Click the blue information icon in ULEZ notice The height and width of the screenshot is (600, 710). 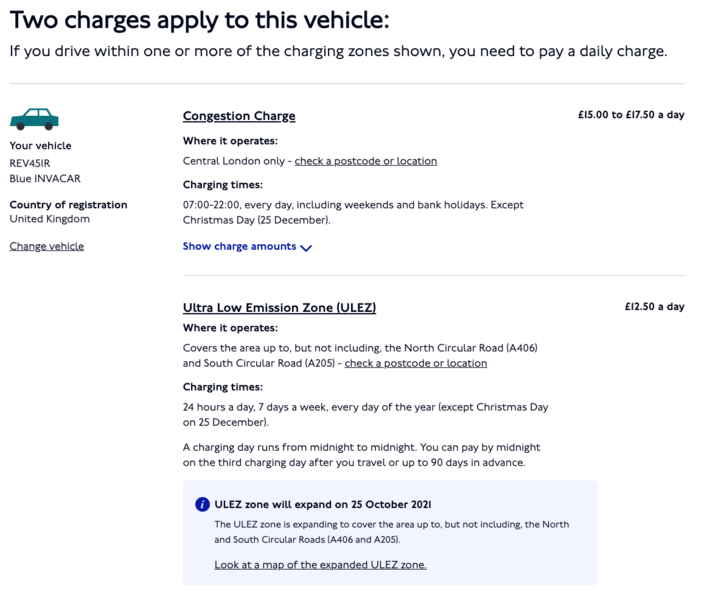(x=202, y=504)
